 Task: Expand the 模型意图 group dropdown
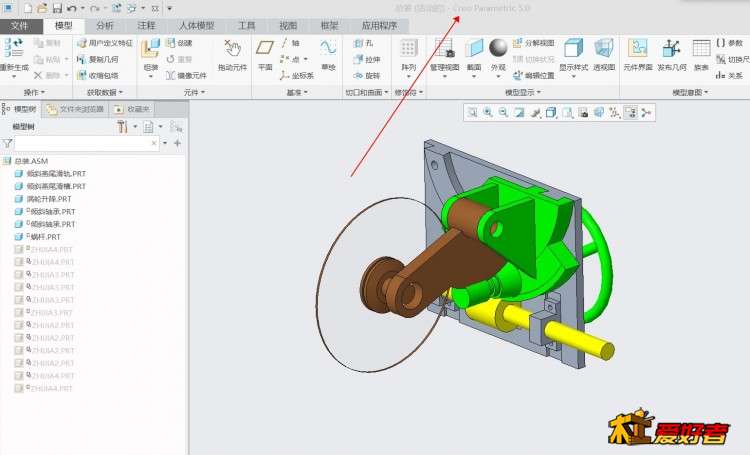690,92
